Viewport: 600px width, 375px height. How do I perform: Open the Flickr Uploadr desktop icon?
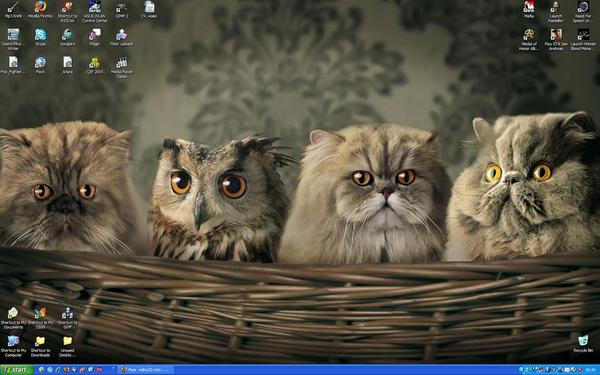click(122, 37)
